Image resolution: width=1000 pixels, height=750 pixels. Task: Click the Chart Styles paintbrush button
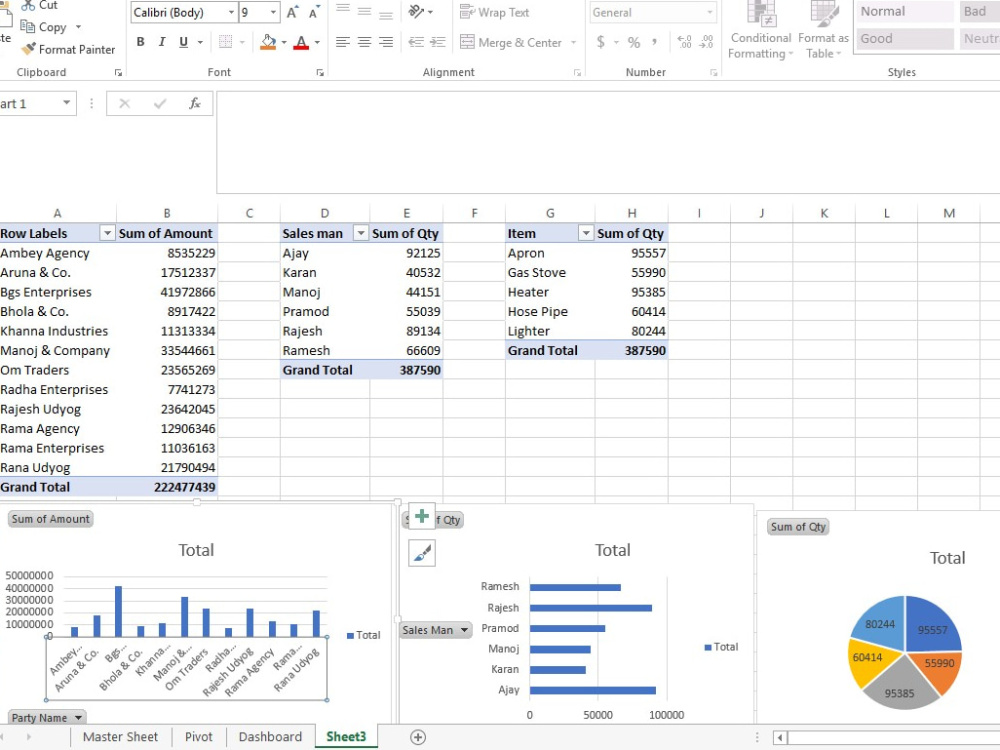point(422,553)
